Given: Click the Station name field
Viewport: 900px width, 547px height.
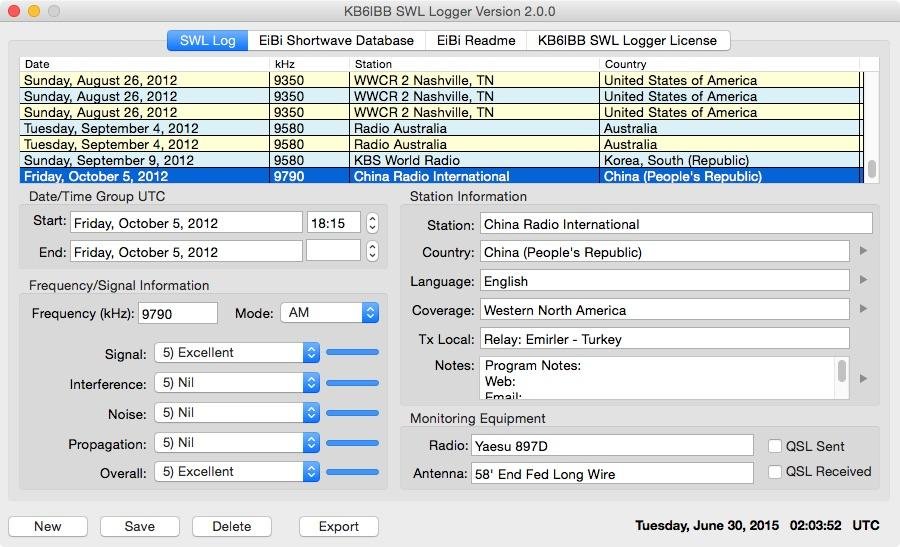Looking at the screenshot, I should pos(676,224).
